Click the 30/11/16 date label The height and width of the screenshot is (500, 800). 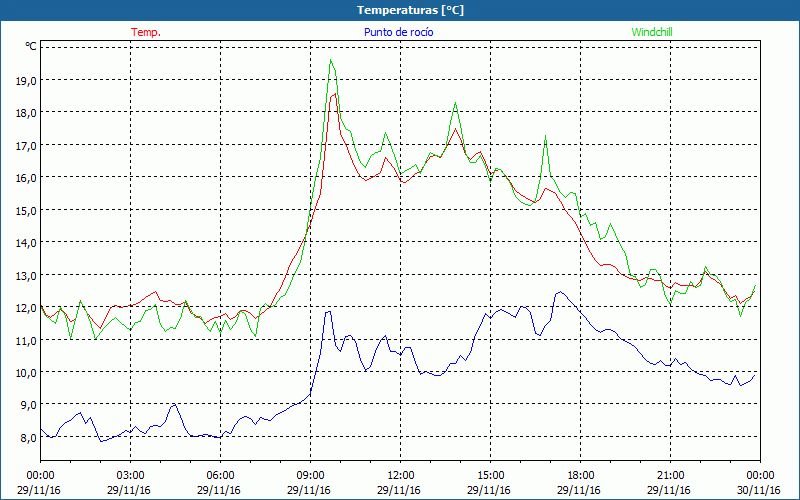tap(759, 490)
